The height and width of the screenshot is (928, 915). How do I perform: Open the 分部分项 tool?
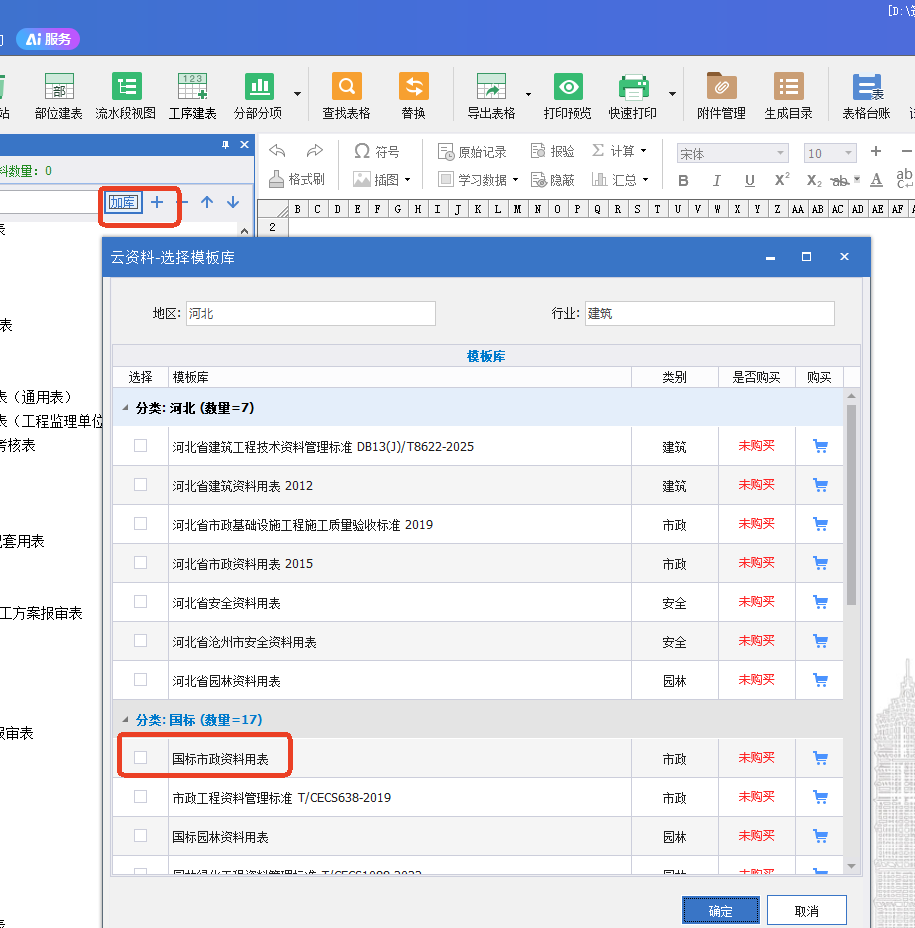pos(258,96)
